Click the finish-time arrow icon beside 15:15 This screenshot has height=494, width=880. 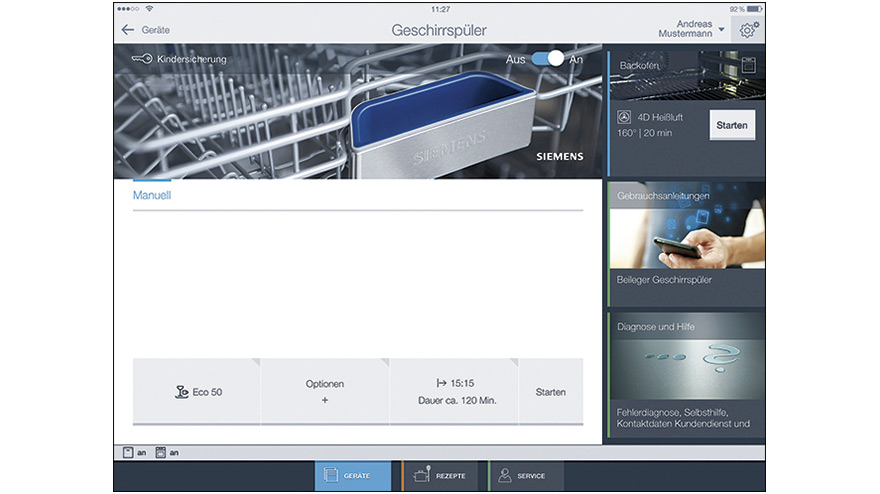pos(442,383)
